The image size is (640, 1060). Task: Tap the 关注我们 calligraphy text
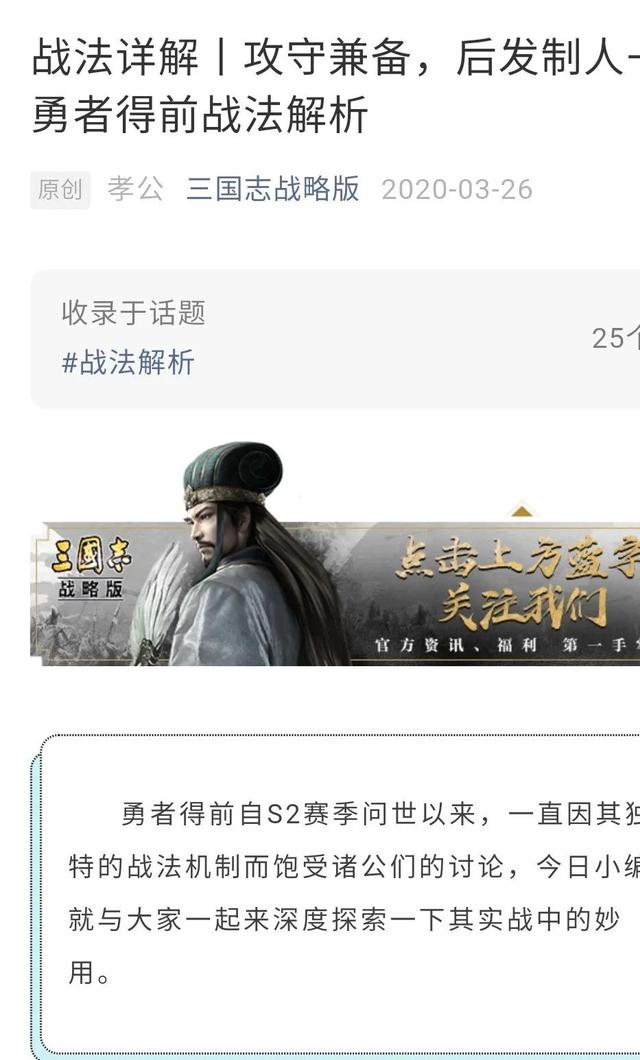coord(522,608)
